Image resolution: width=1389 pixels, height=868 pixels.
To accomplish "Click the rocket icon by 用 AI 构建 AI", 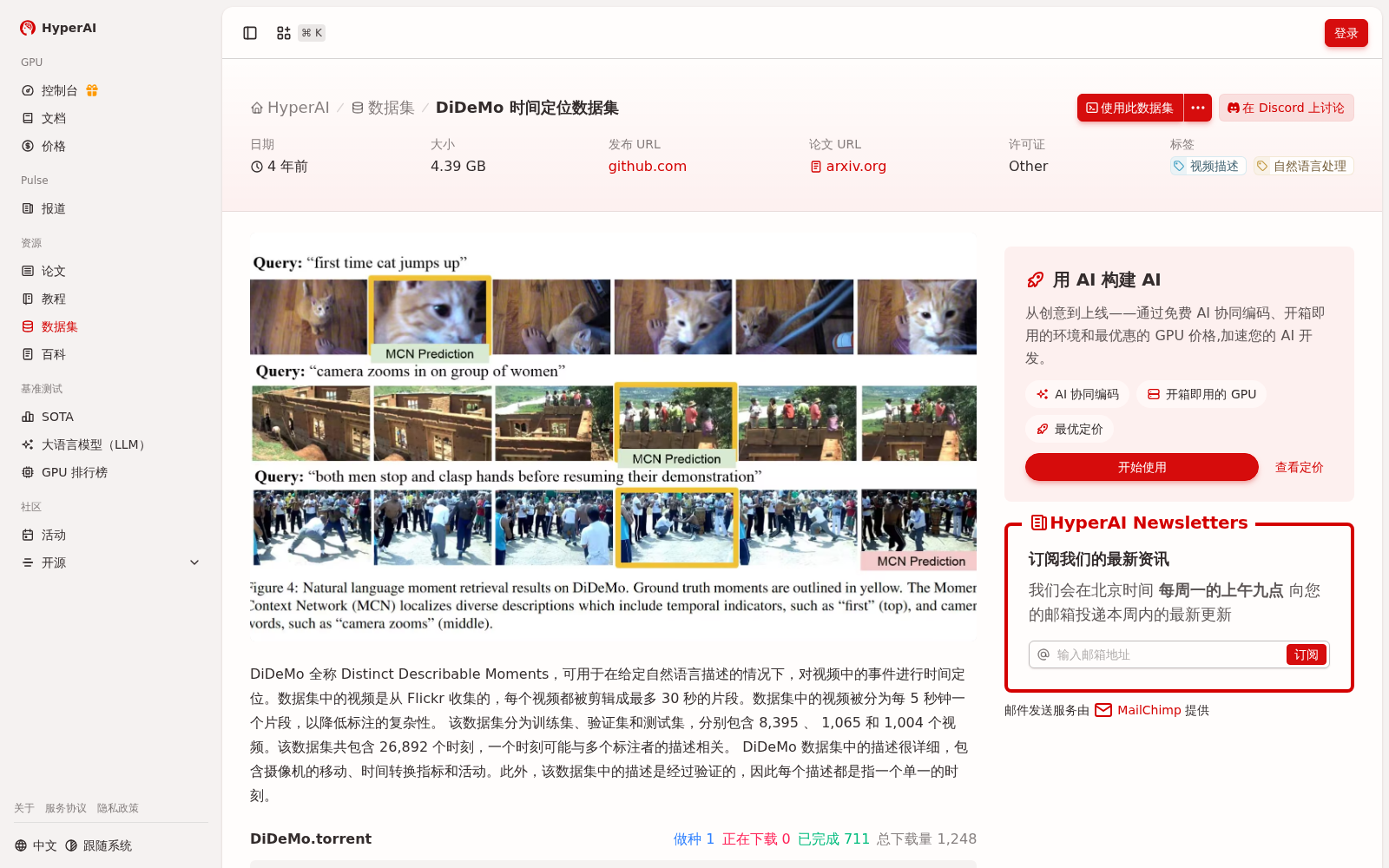I will pyautogui.click(x=1035, y=279).
